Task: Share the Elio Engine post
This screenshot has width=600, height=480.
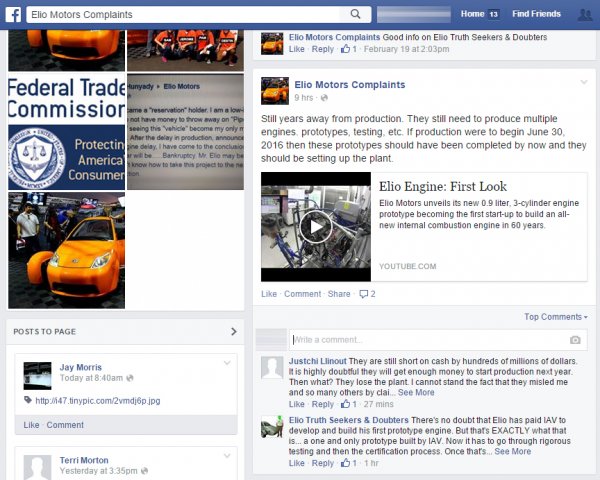Action: click(x=339, y=294)
